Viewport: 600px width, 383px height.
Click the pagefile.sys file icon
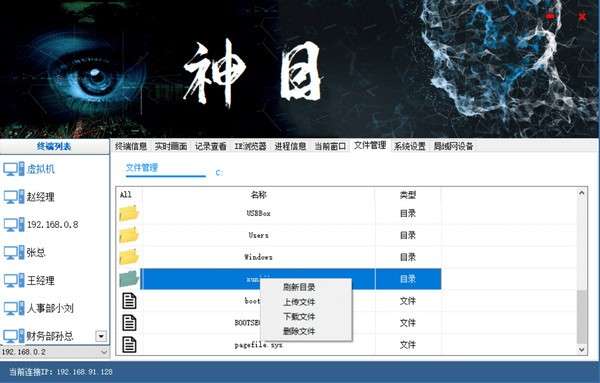[x=129, y=344]
